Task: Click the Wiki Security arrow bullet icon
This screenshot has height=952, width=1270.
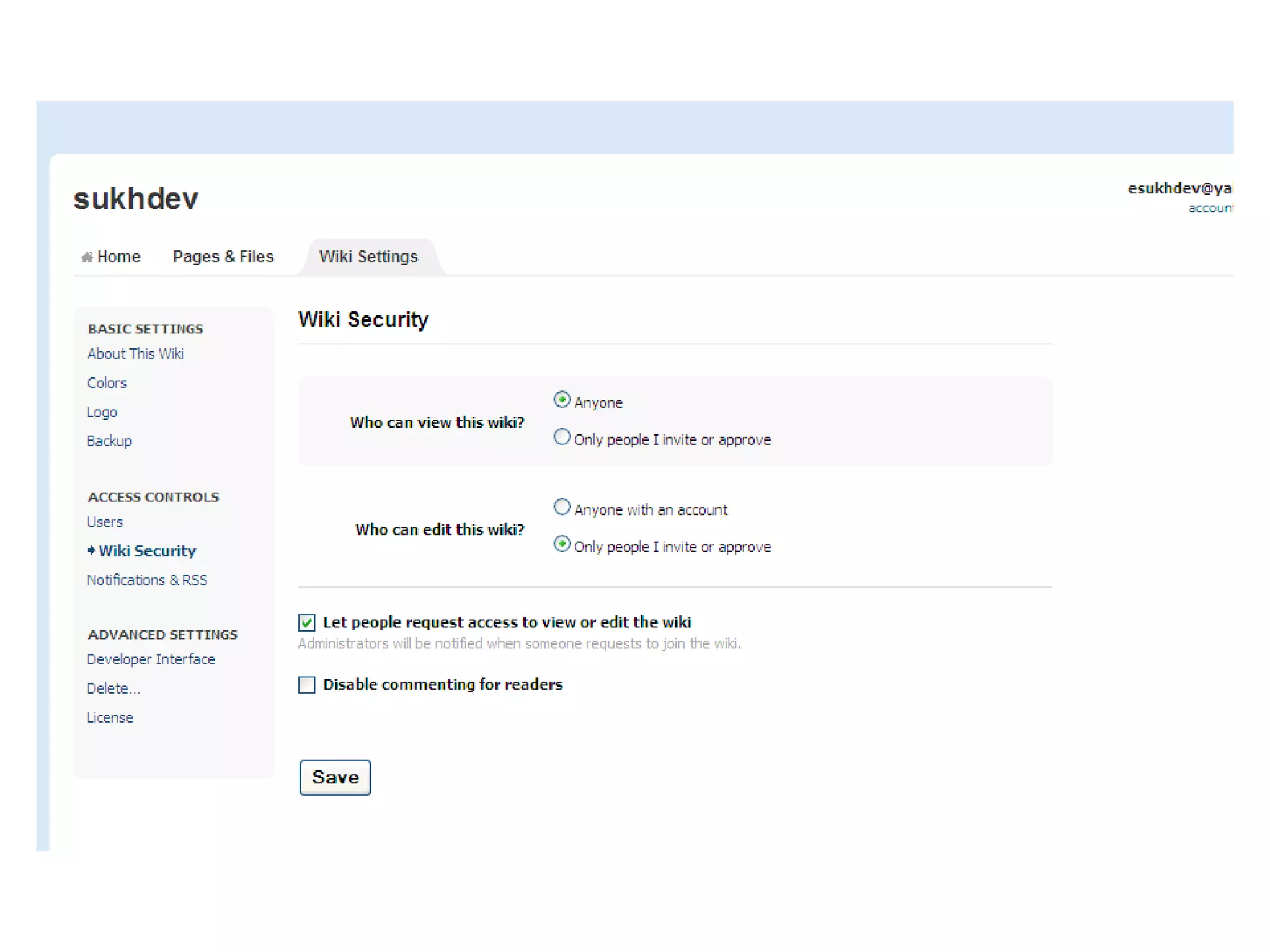Action: tap(91, 550)
